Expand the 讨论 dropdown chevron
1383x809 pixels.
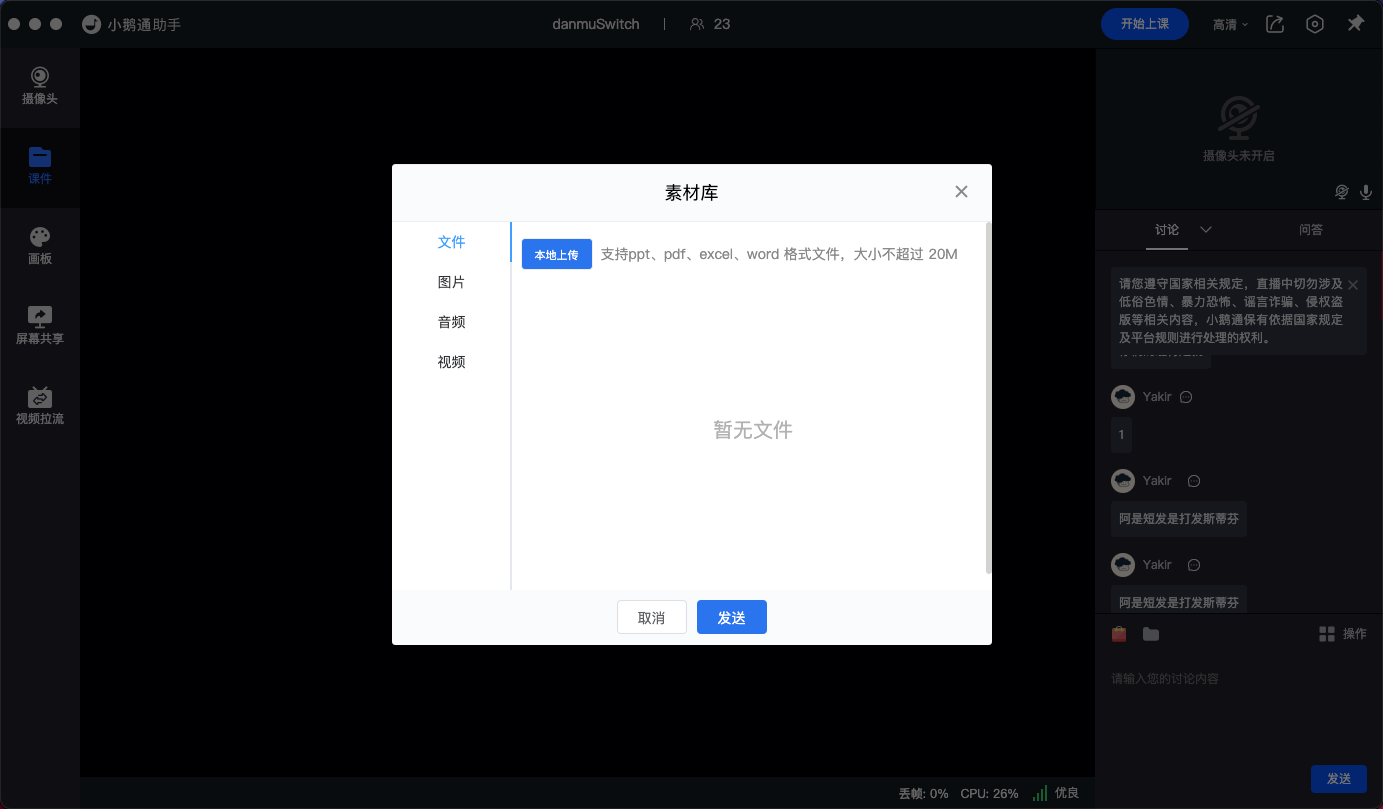(x=1206, y=230)
